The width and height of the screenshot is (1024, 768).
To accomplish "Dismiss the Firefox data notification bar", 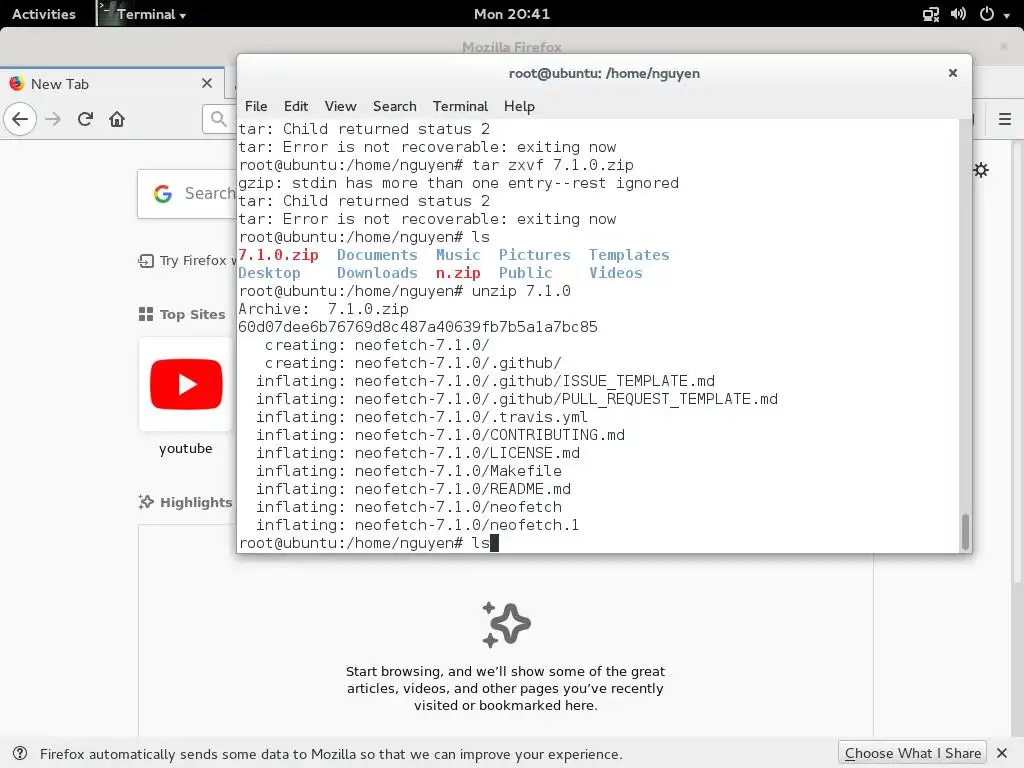I will point(1002,754).
